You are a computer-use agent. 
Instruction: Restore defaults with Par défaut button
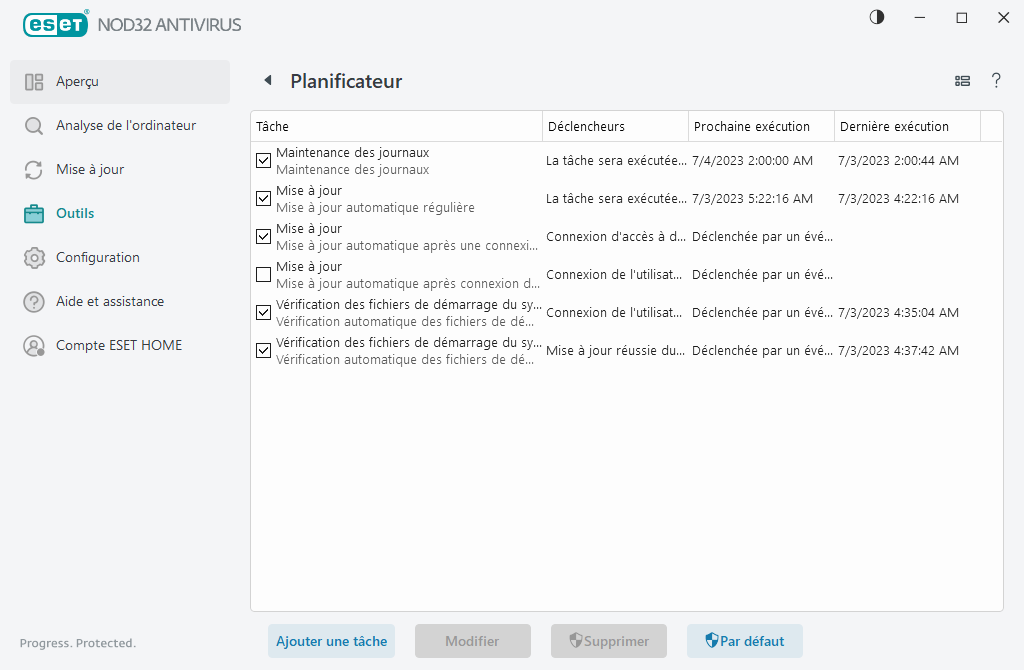[x=744, y=641]
